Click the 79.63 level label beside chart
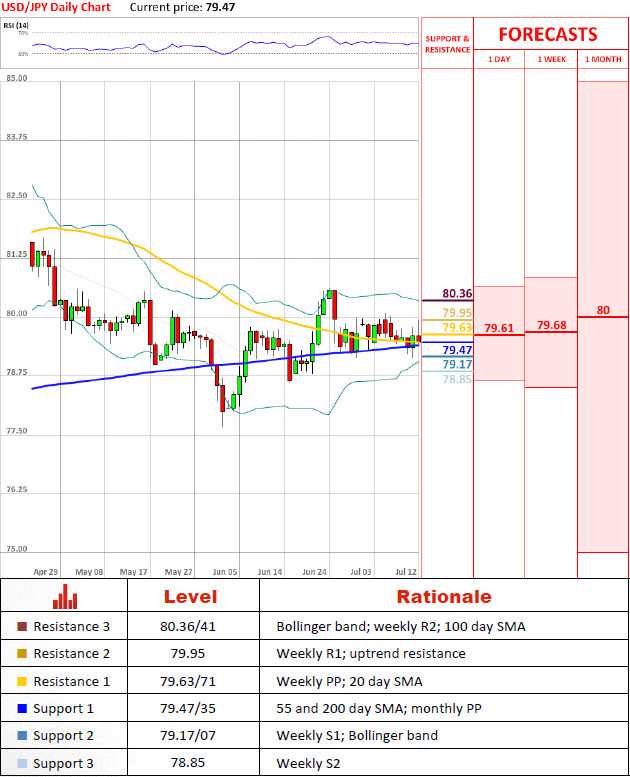 tap(457, 328)
